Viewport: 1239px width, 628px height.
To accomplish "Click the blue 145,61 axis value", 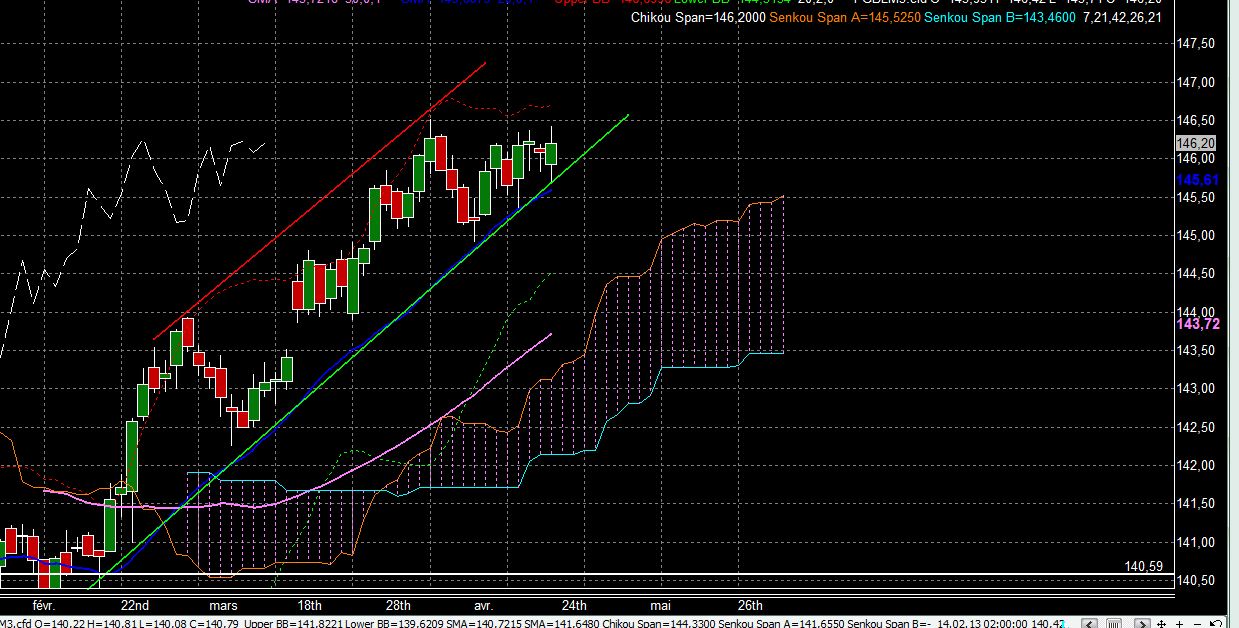I will coord(1196,179).
